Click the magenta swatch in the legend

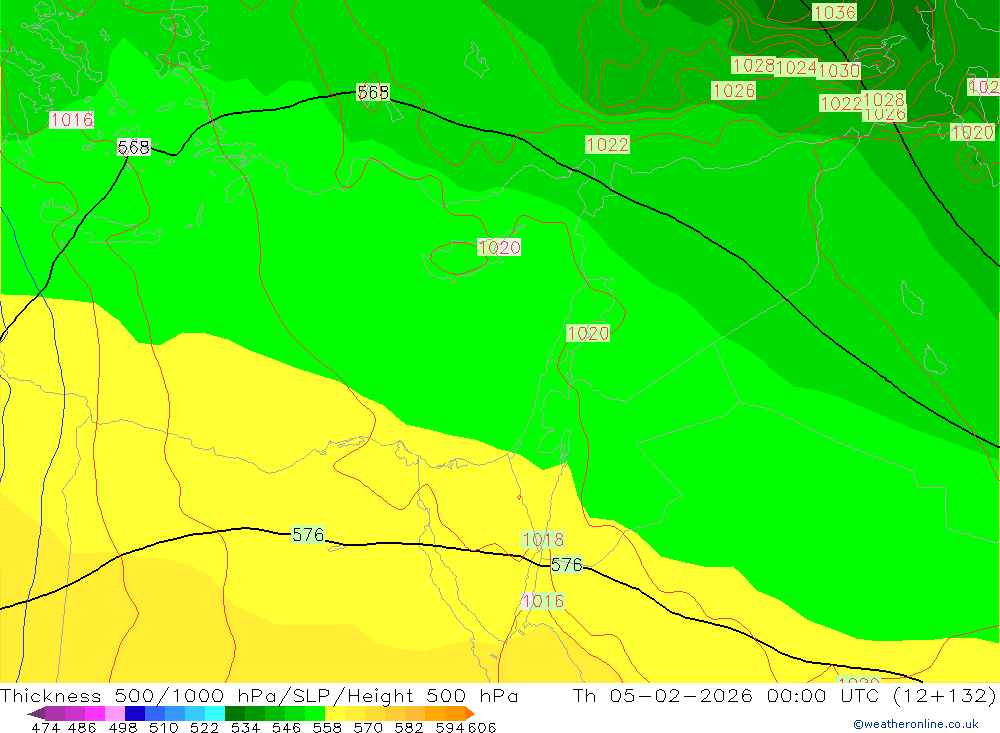[95, 713]
